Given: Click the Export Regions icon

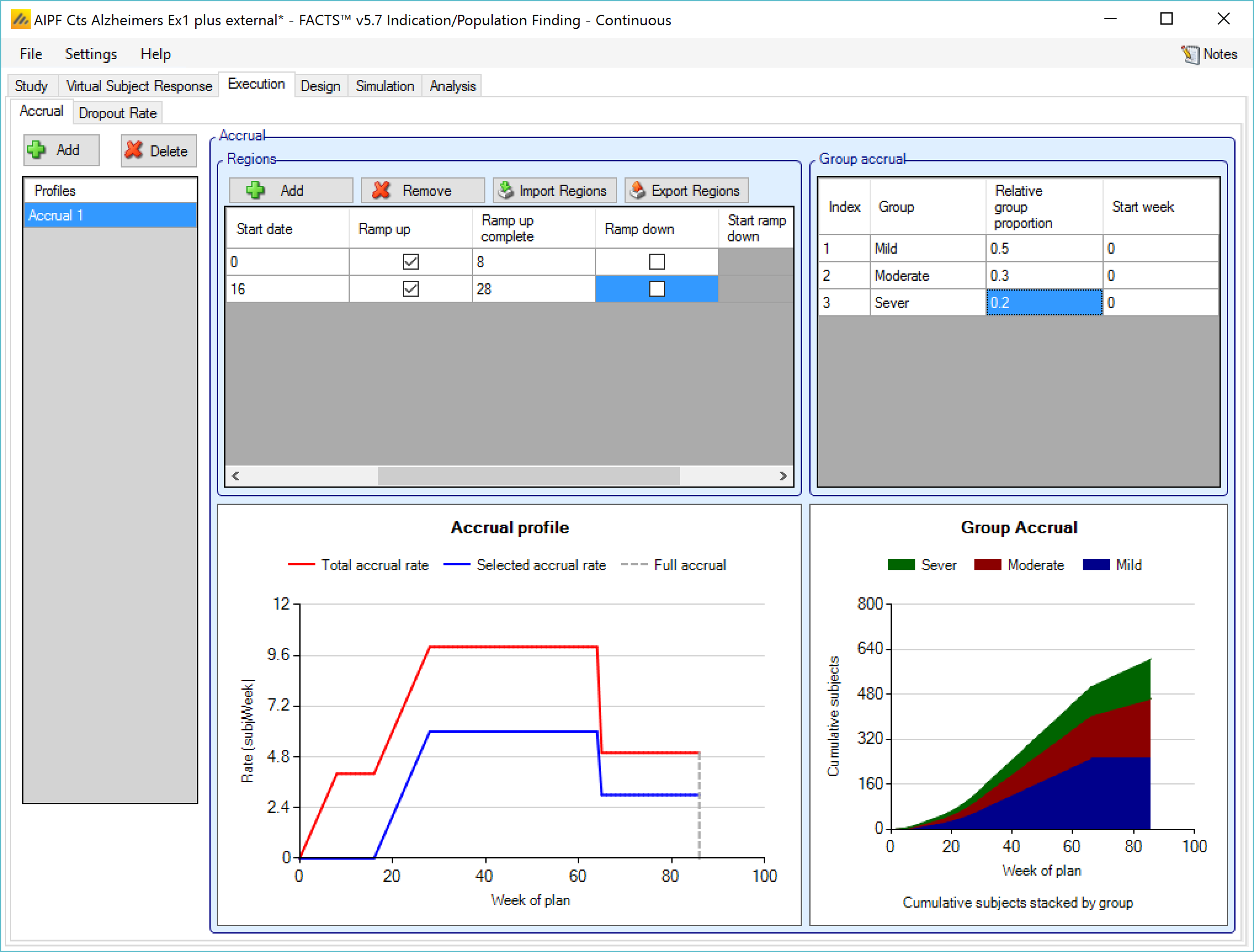Looking at the screenshot, I should pyautogui.click(x=638, y=190).
